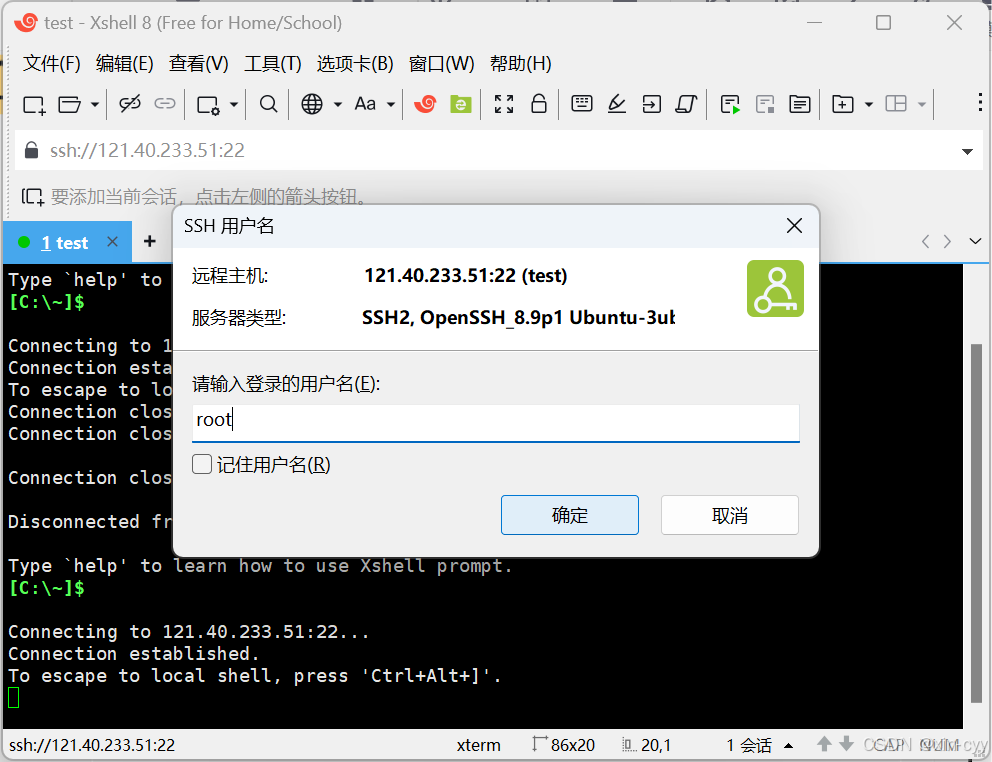Open the session Properties gear icon
Image resolution: width=992 pixels, height=762 pixels.
tap(208, 104)
